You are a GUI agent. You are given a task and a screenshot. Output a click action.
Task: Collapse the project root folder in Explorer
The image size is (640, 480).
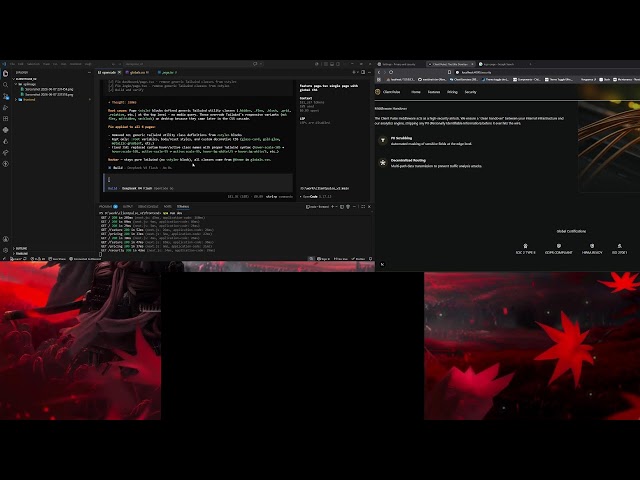(26, 79)
